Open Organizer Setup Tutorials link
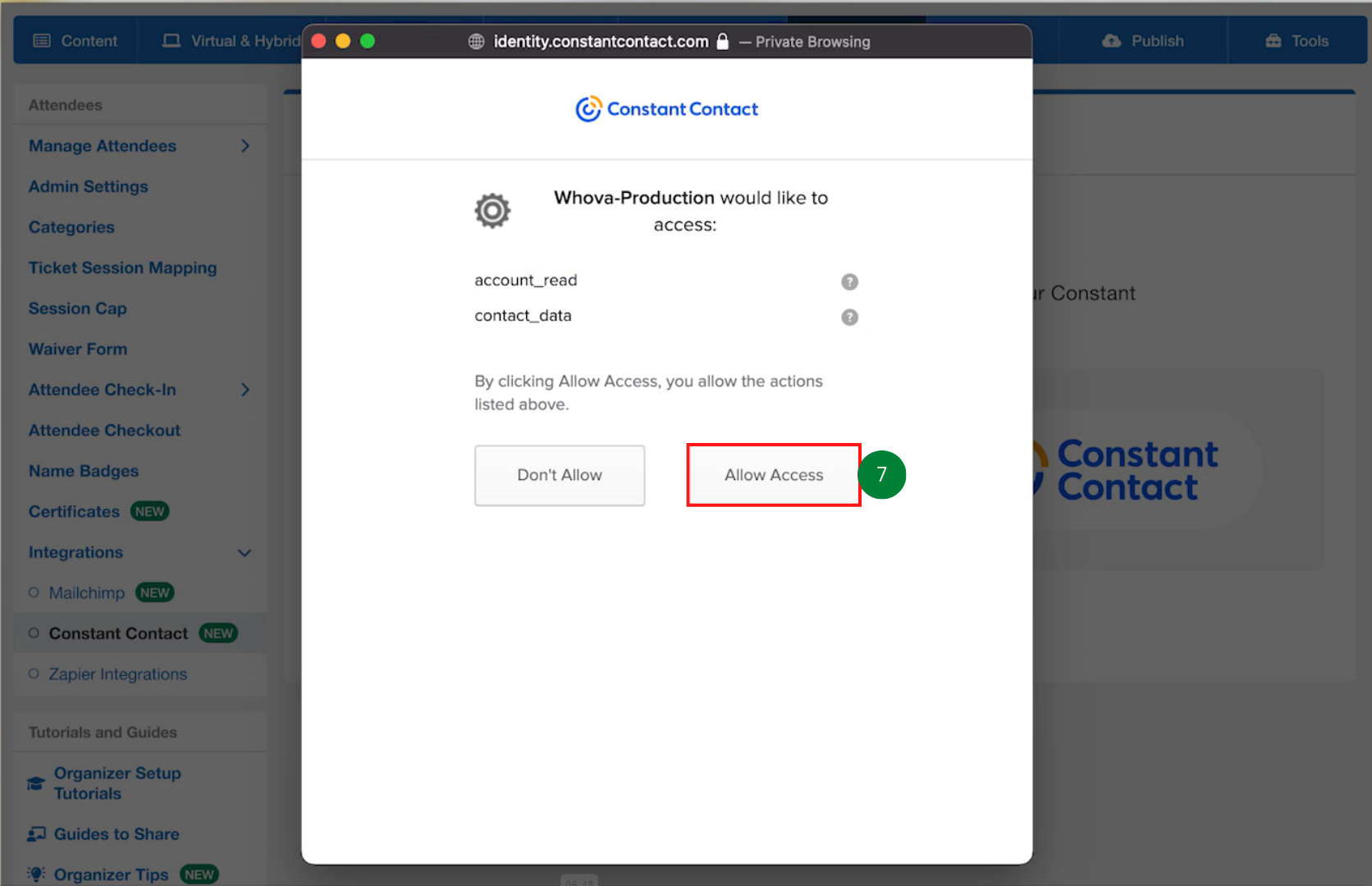The image size is (1372, 886). 117,783
